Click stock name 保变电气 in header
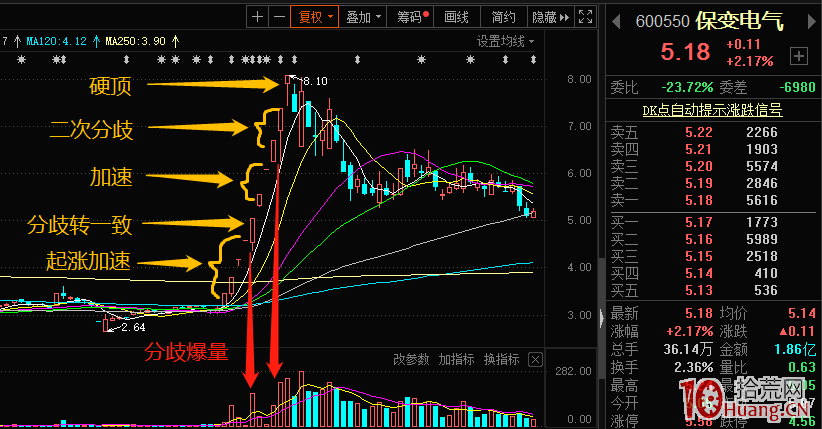The image size is (822, 429). (x=740, y=21)
